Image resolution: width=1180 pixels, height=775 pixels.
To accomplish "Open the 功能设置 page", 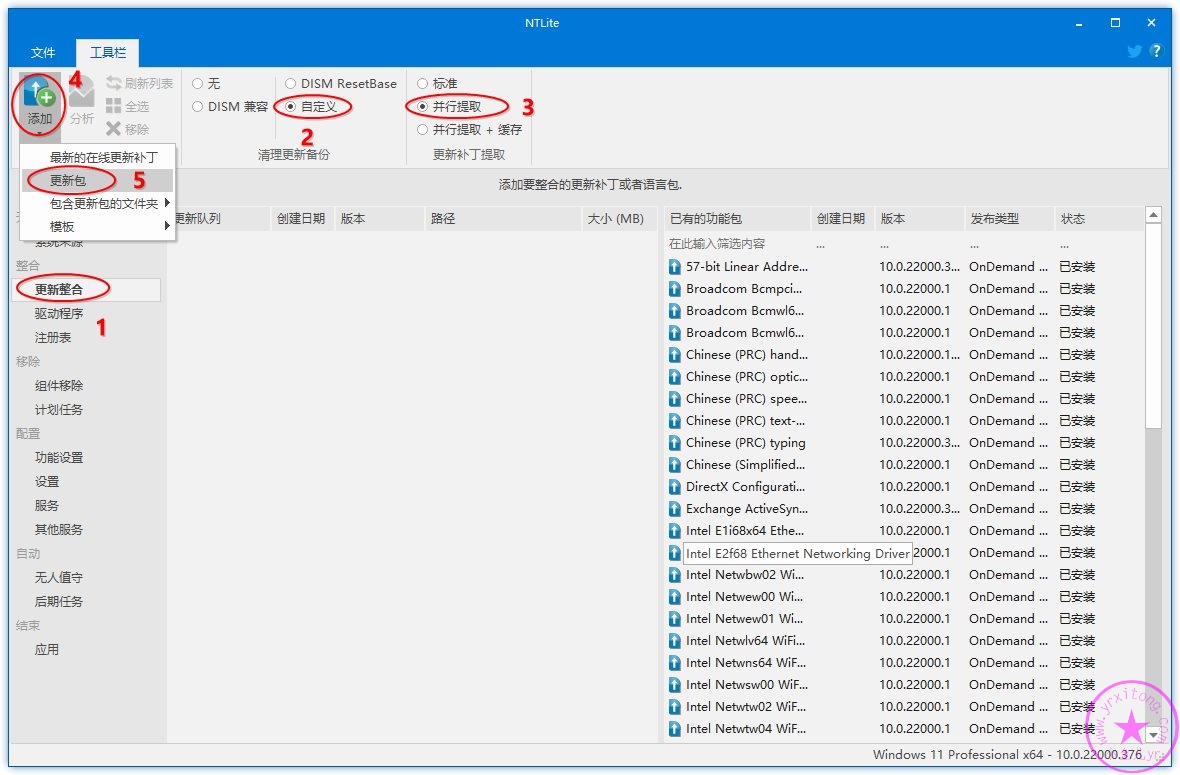I will (59, 457).
